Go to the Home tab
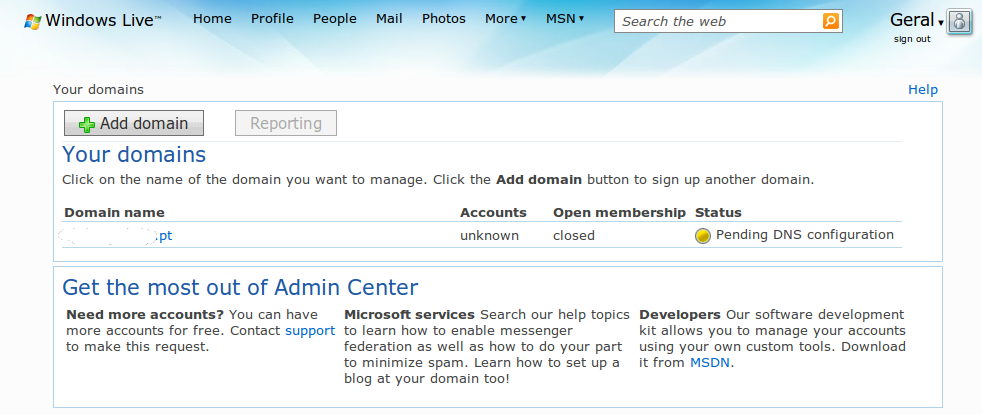This screenshot has height=415, width=982. click(x=212, y=19)
